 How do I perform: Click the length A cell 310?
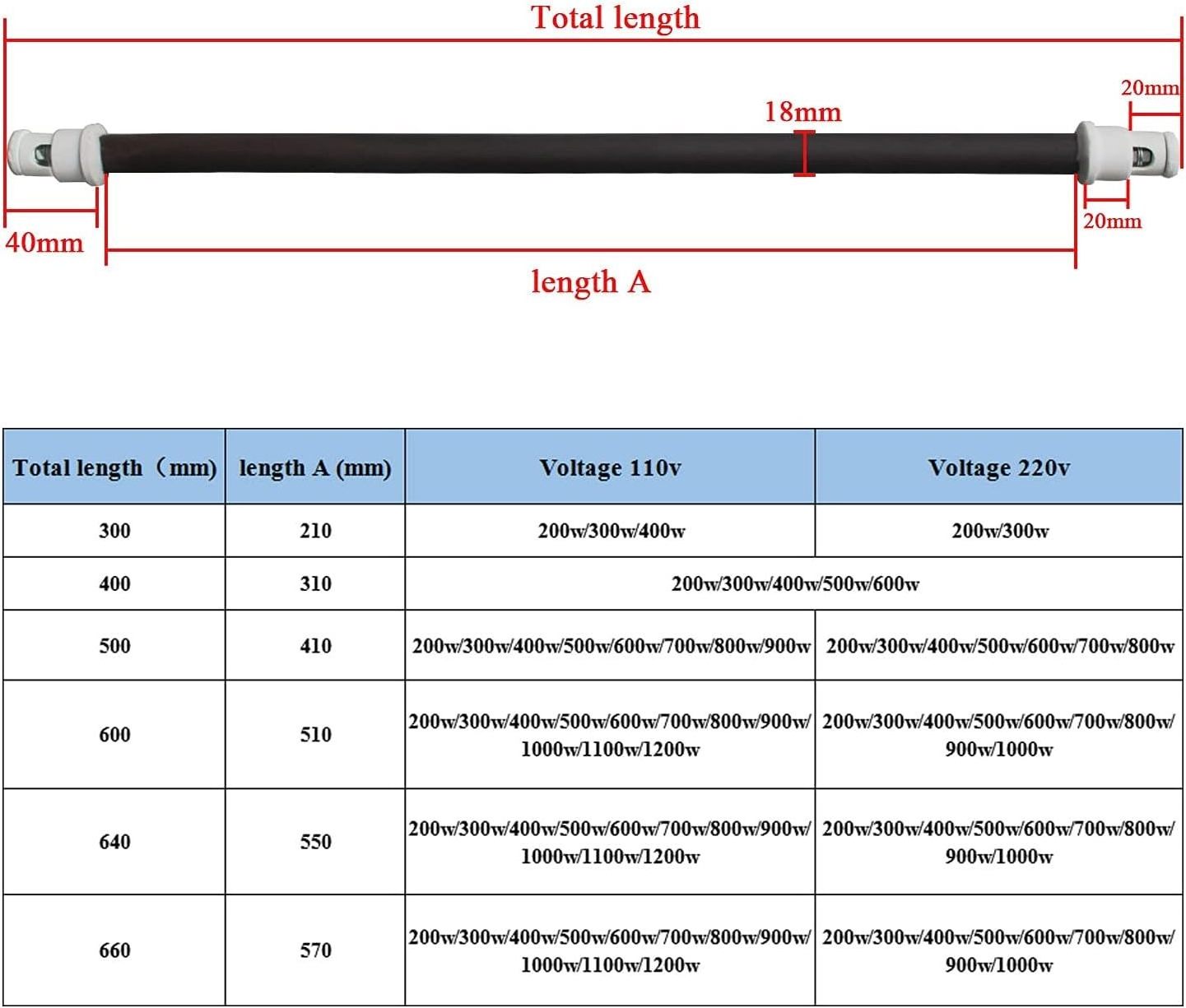(315, 583)
